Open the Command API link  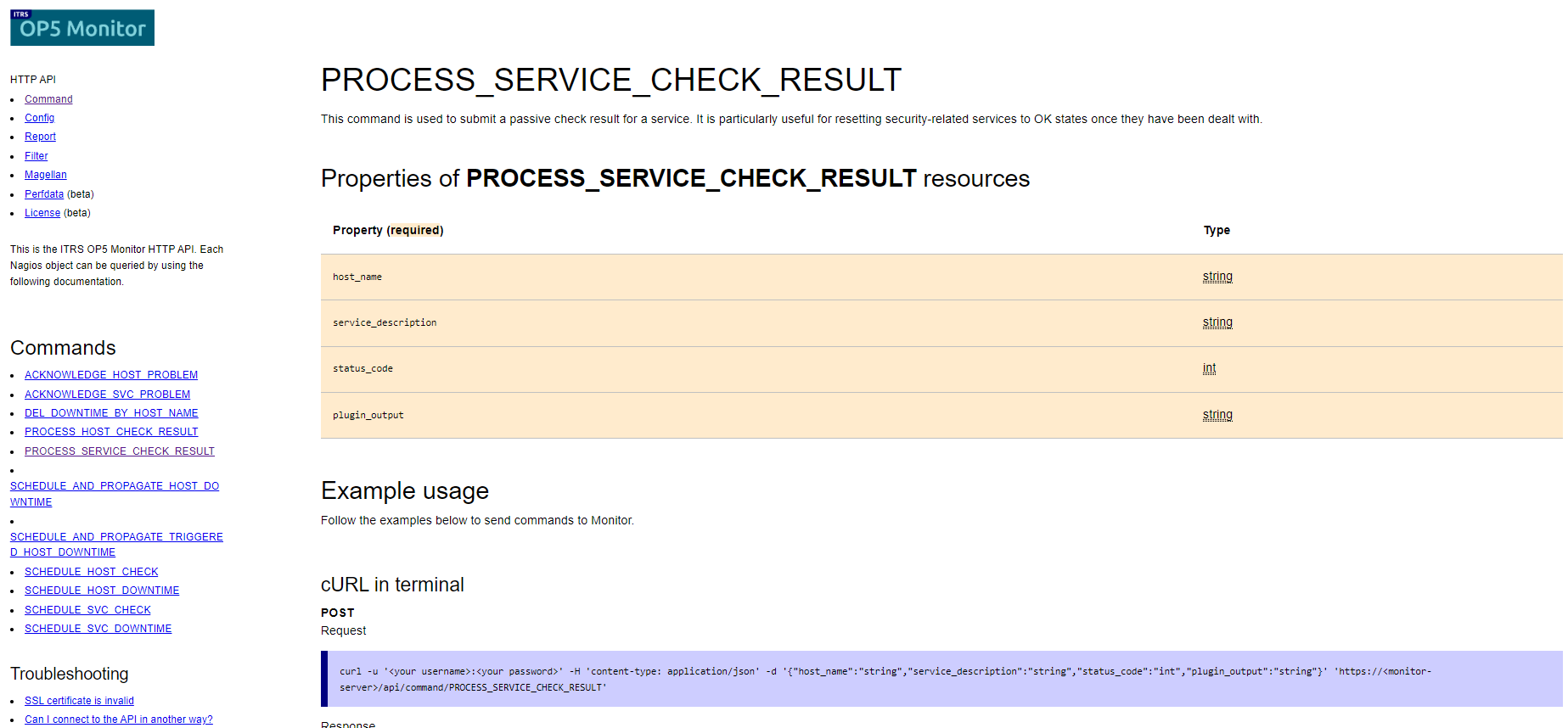(48, 99)
